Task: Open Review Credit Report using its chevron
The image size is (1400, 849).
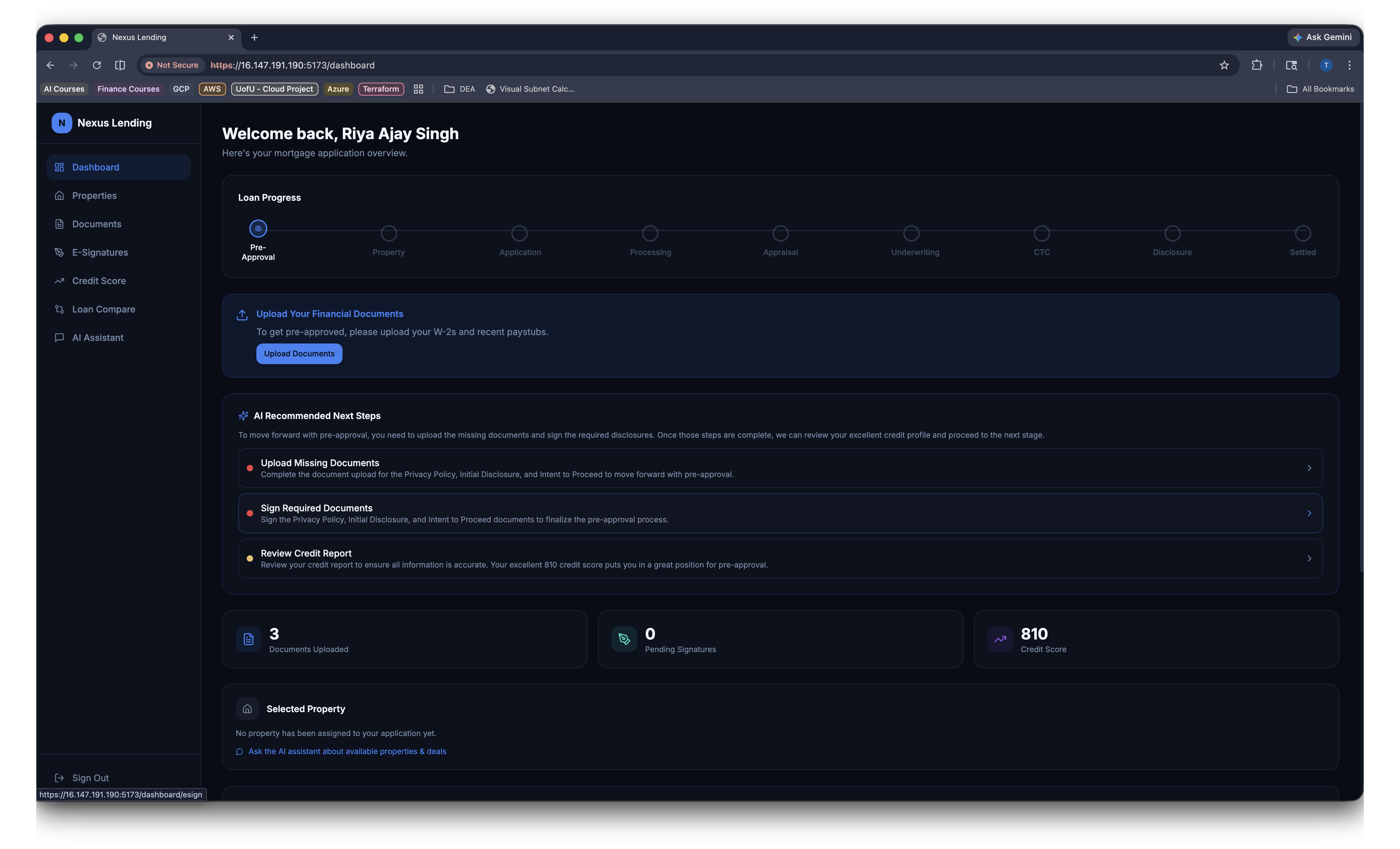Action: pos(1309,558)
